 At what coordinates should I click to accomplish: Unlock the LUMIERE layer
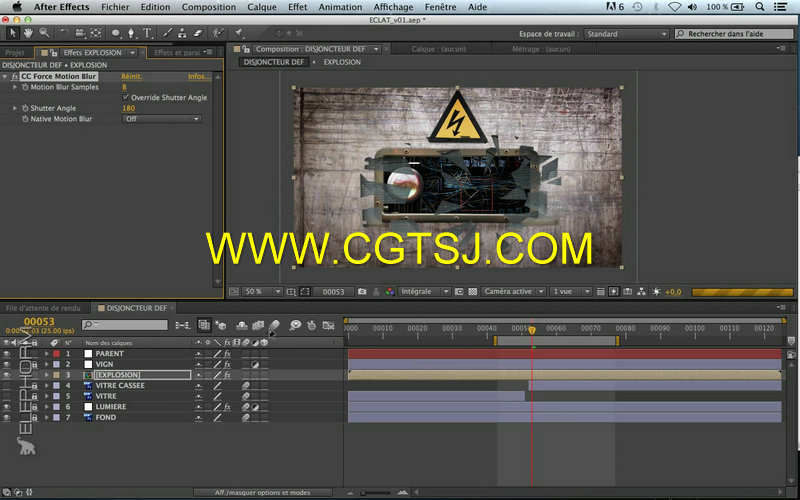click(x=34, y=407)
